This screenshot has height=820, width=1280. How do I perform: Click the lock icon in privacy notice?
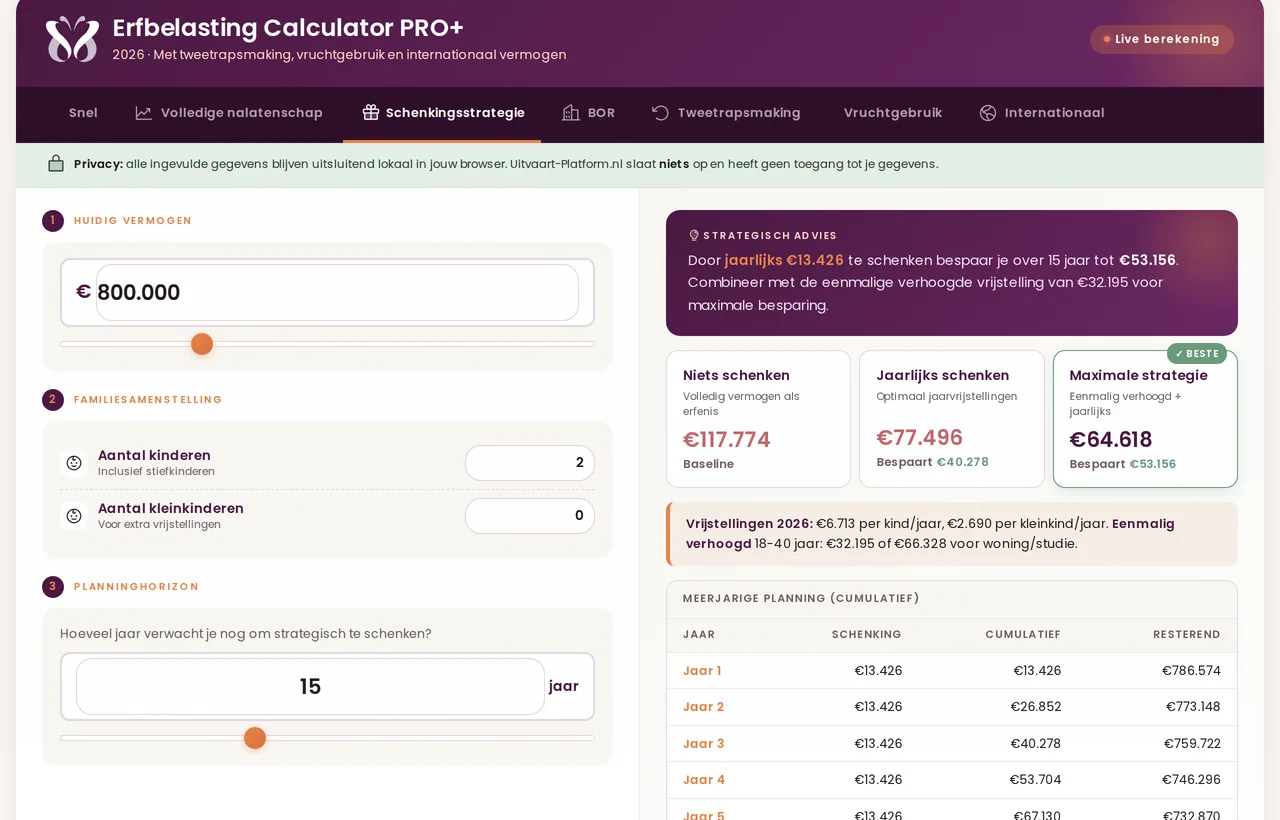coord(56,164)
